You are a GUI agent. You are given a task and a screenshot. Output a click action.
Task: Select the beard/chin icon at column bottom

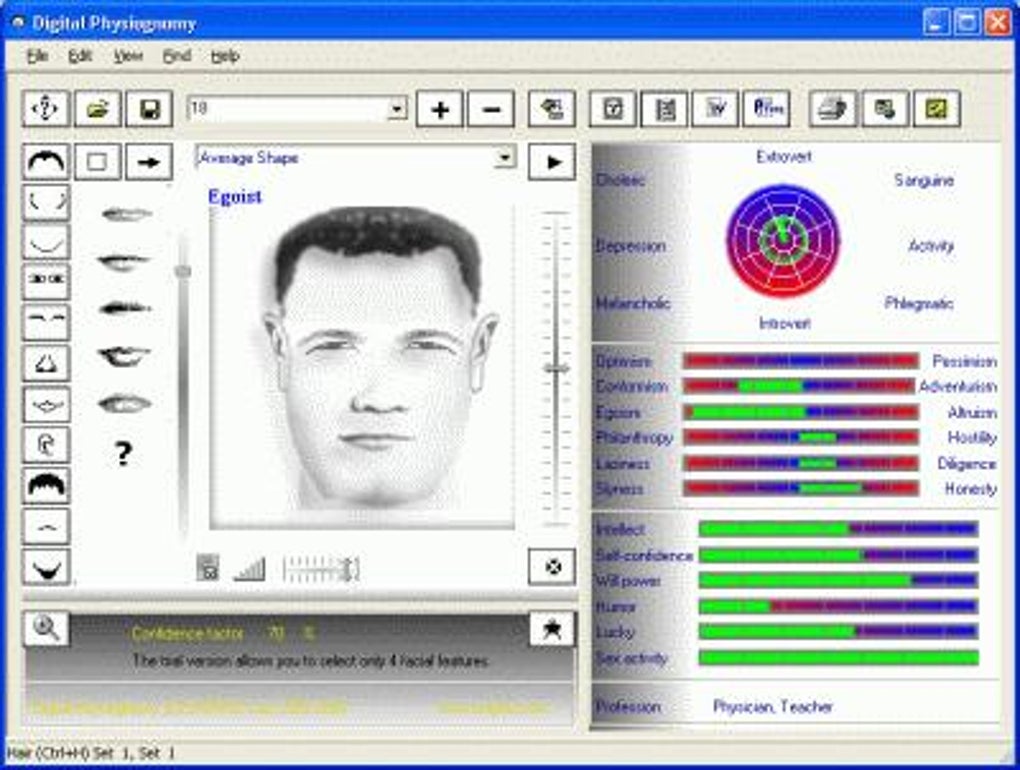point(46,567)
